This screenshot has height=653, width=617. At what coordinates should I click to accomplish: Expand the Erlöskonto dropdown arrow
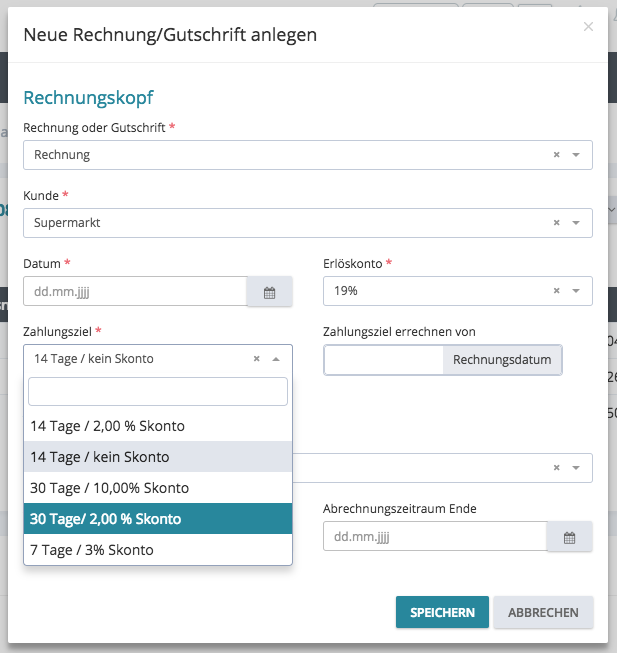coord(576,291)
